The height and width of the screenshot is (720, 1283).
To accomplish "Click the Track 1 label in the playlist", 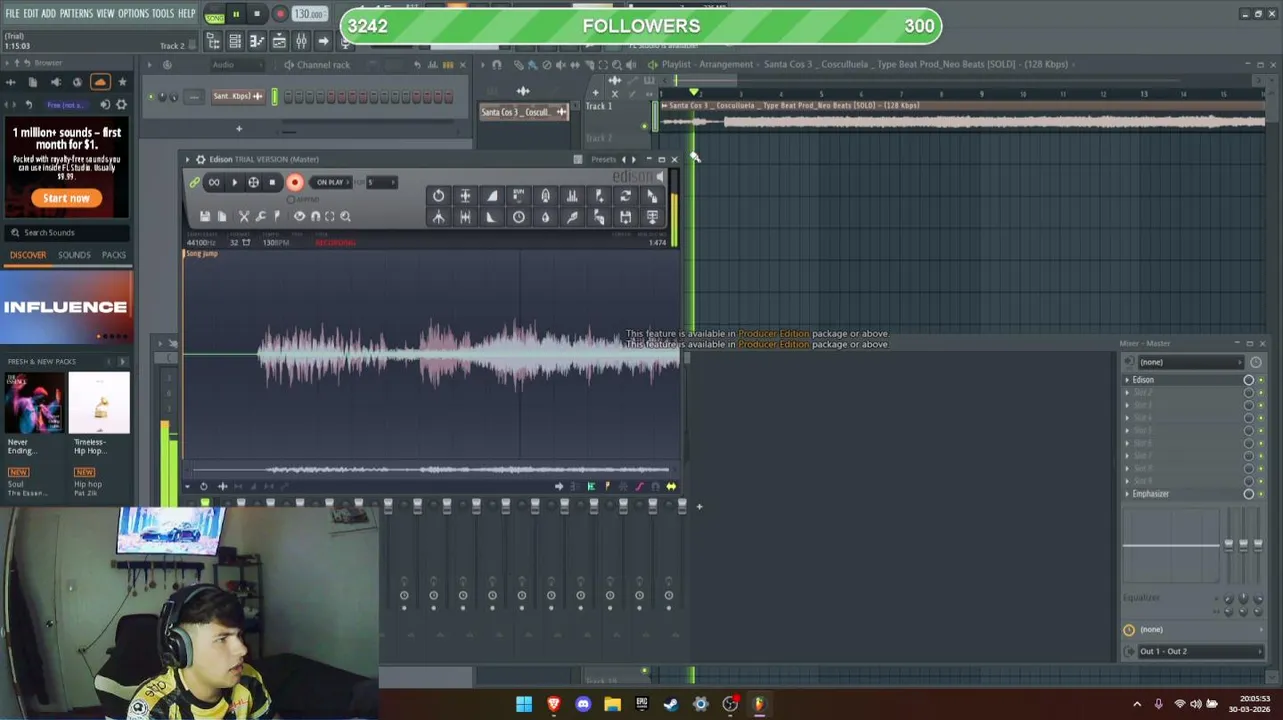I will pyautogui.click(x=599, y=106).
